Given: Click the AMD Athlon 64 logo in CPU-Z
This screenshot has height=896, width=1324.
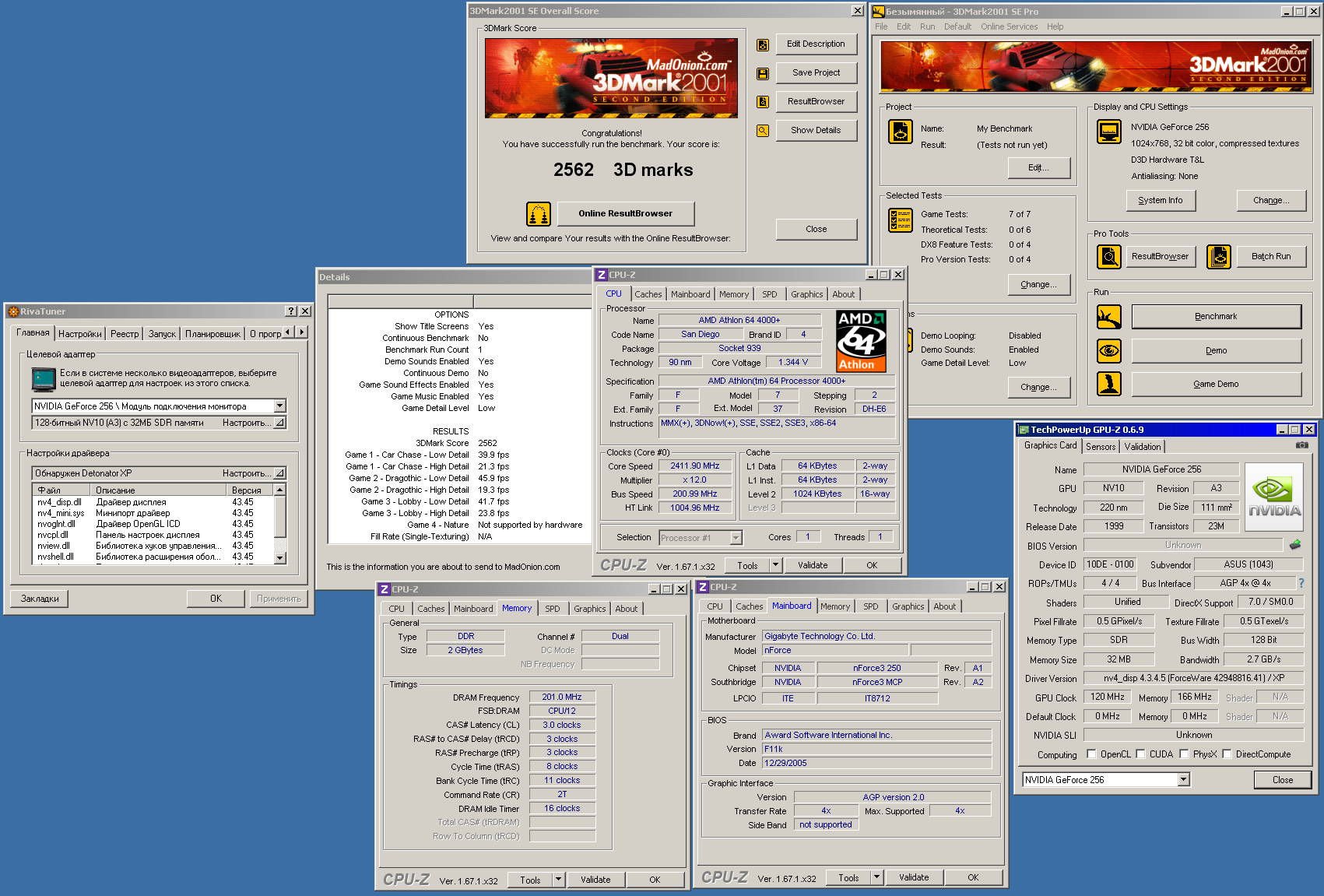Looking at the screenshot, I should [861, 341].
